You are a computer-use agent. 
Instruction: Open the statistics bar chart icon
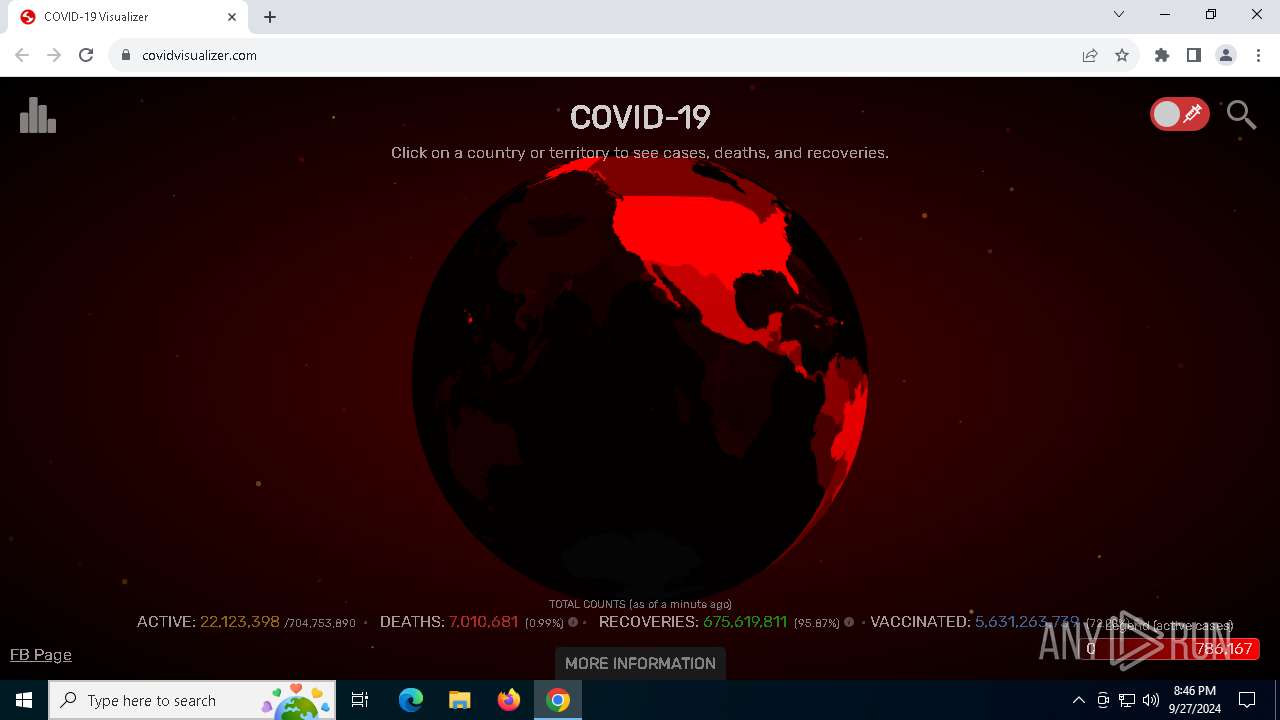(38, 115)
